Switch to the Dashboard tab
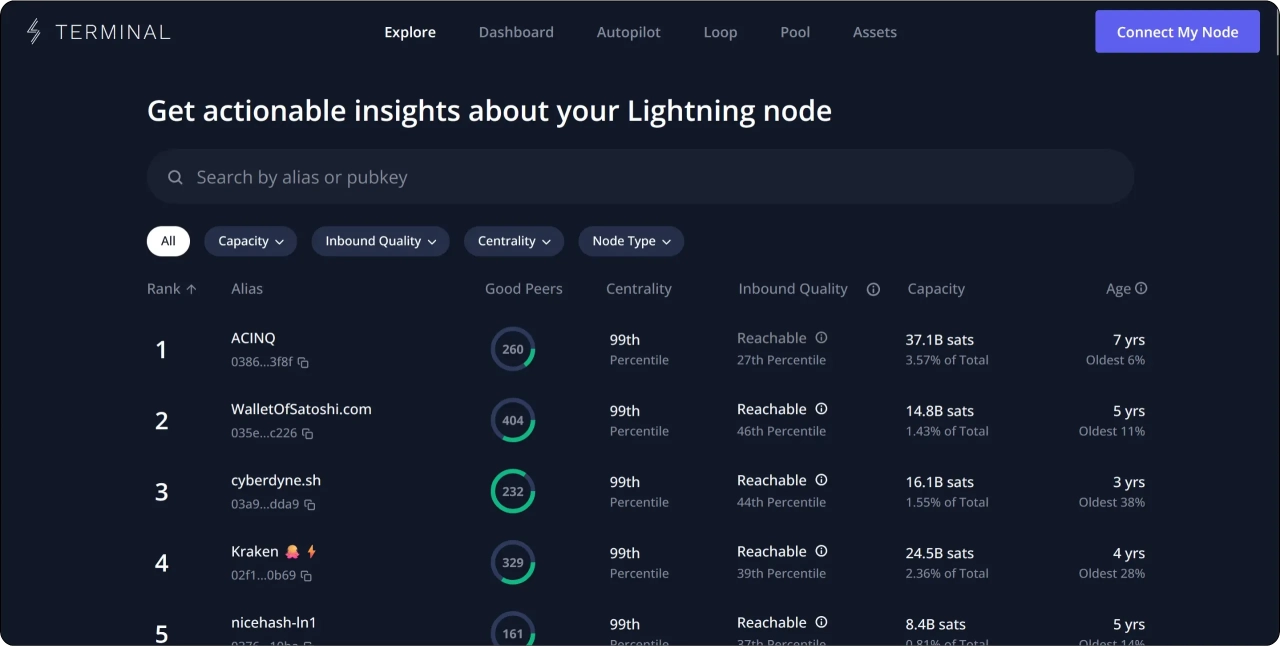The image size is (1280, 646). coord(516,32)
